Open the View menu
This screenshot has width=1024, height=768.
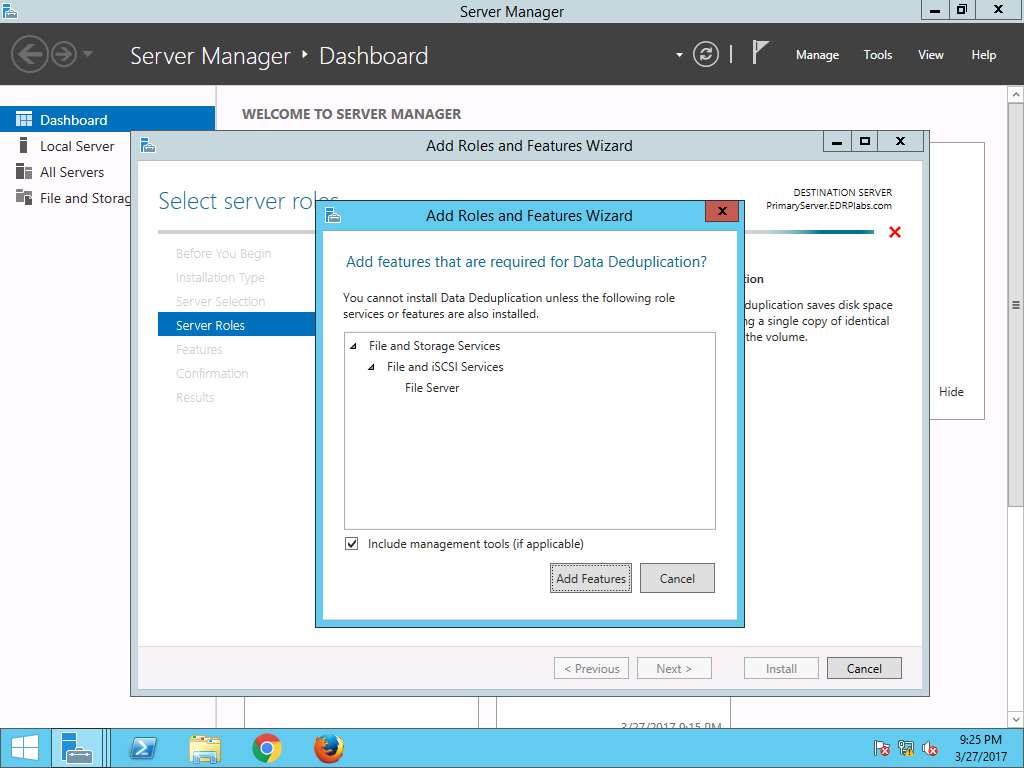pos(931,55)
